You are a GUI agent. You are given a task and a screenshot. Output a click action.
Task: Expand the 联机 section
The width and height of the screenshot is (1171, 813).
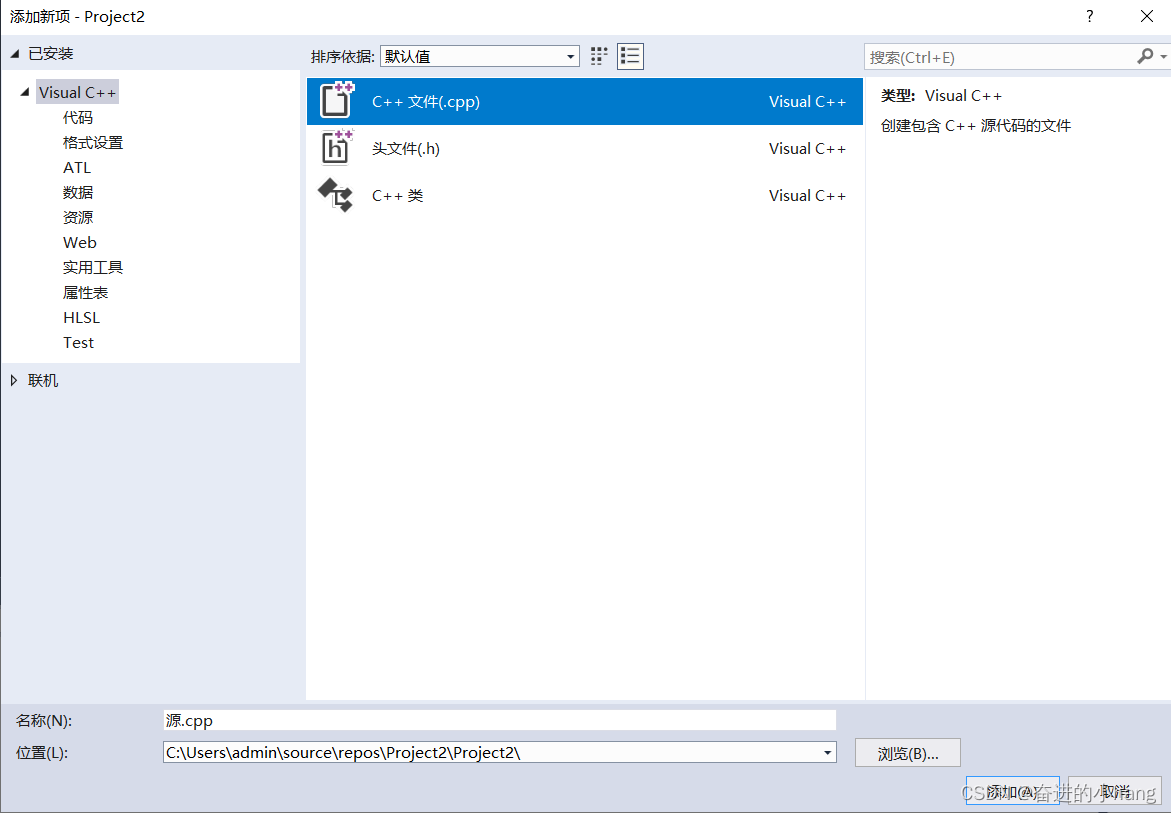(x=14, y=381)
